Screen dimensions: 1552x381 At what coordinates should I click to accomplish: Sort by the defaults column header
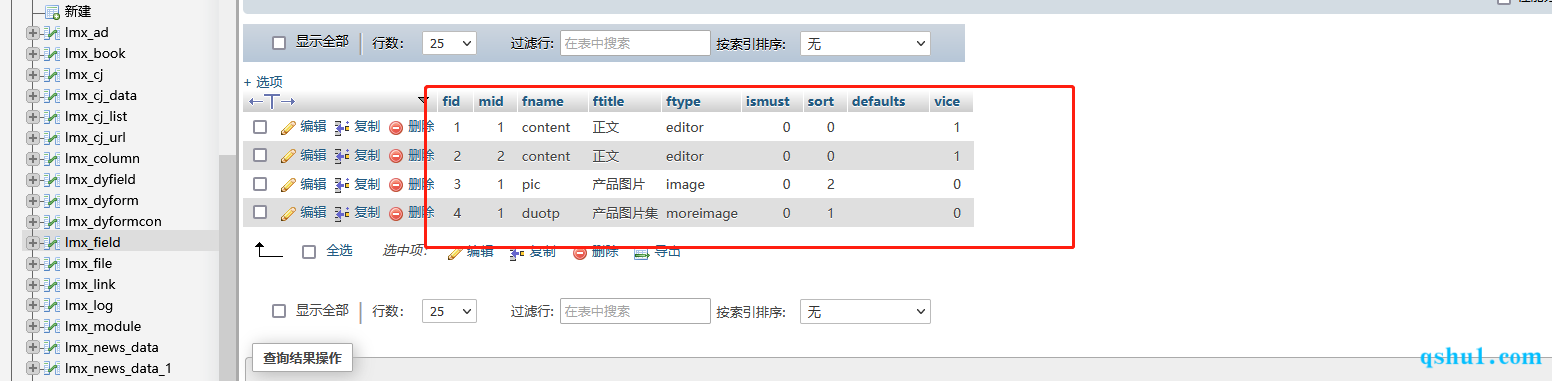[x=879, y=101]
